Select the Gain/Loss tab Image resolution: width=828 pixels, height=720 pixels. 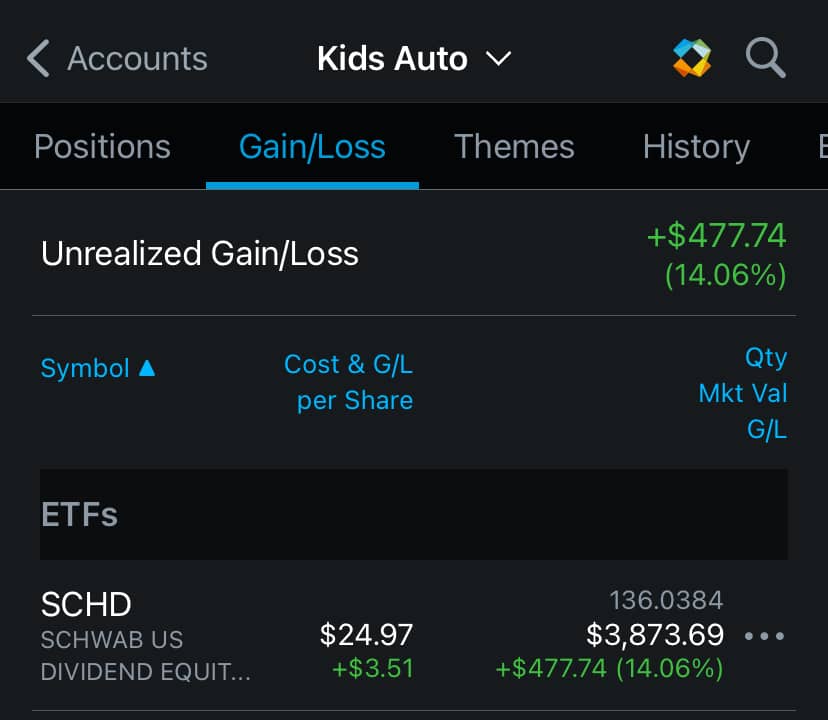click(x=312, y=147)
